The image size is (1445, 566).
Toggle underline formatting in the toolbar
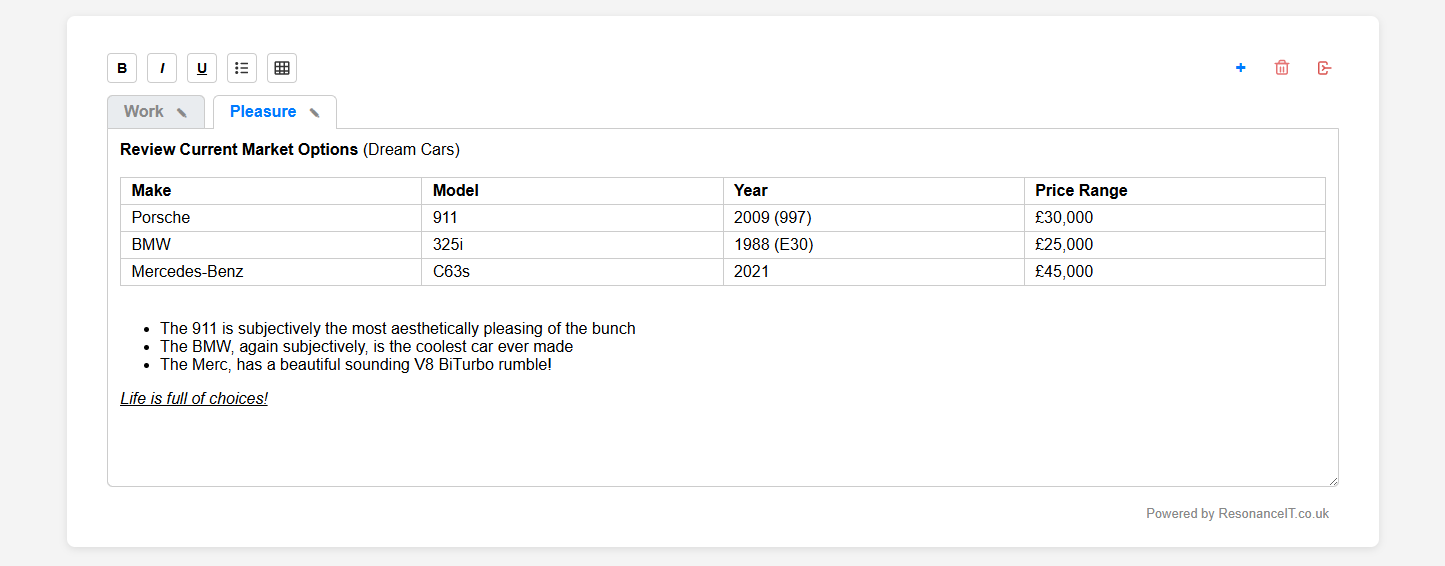point(202,68)
